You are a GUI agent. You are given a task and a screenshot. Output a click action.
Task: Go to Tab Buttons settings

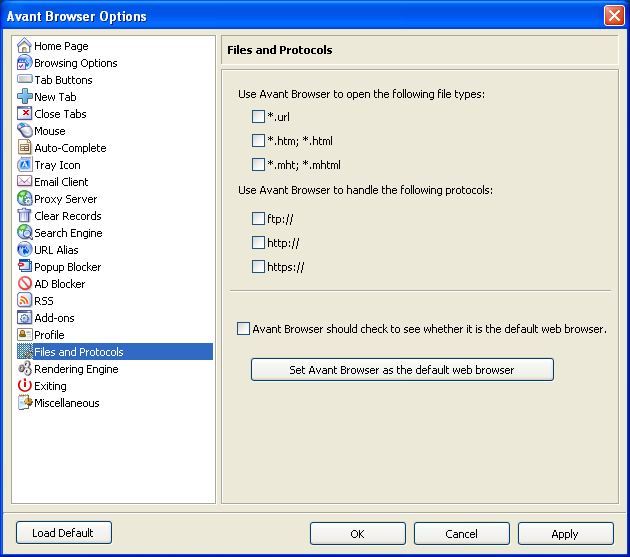pyautogui.click(x=63, y=80)
